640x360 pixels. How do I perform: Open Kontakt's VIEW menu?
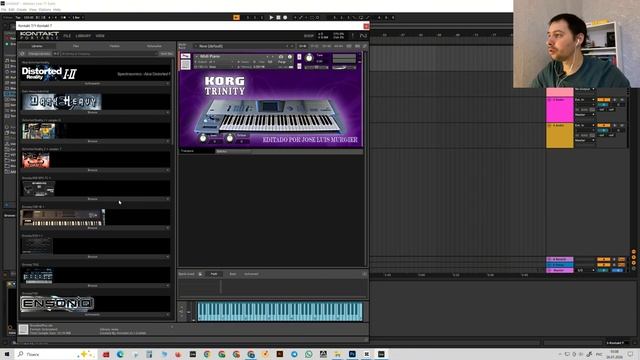[100, 36]
